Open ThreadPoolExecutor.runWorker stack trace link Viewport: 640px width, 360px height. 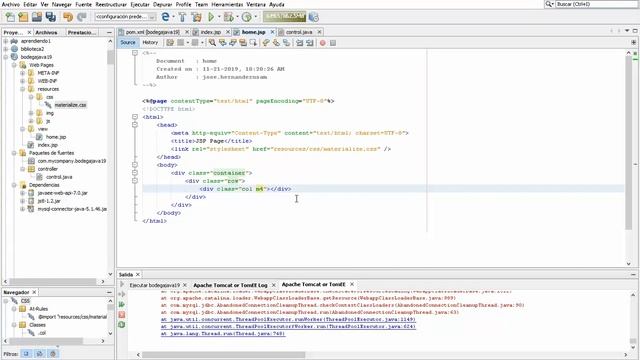(288, 319)
